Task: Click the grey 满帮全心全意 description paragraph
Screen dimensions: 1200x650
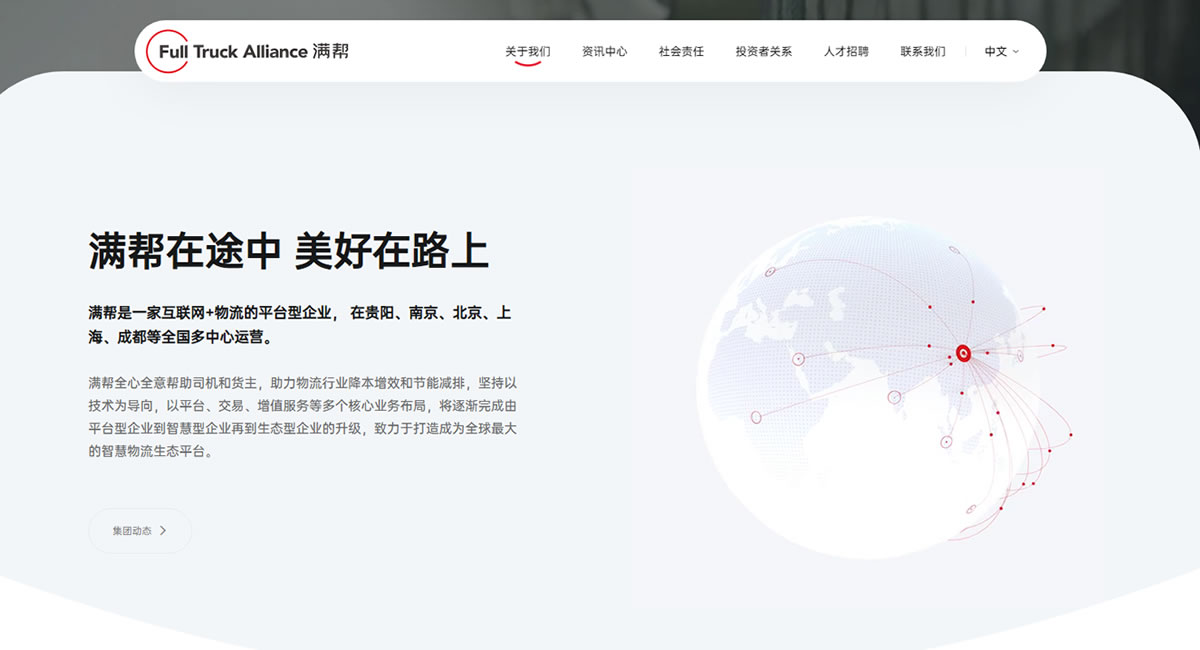Action: (x=302, y=417)
